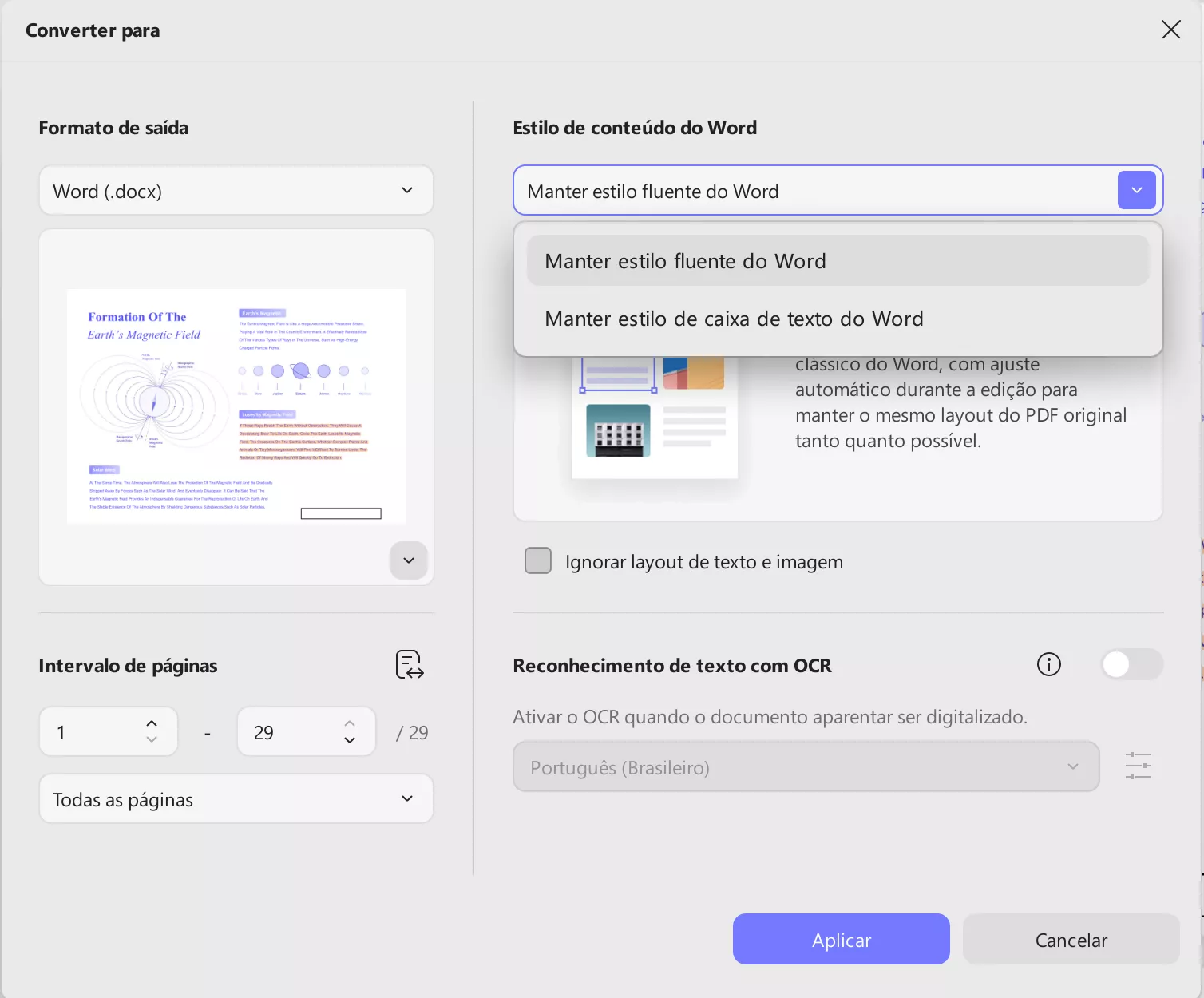The width and height of the screenshot is (1204, 998).
Task: Open OCR advanced settings sliders icon
Action: (1138, 766)
